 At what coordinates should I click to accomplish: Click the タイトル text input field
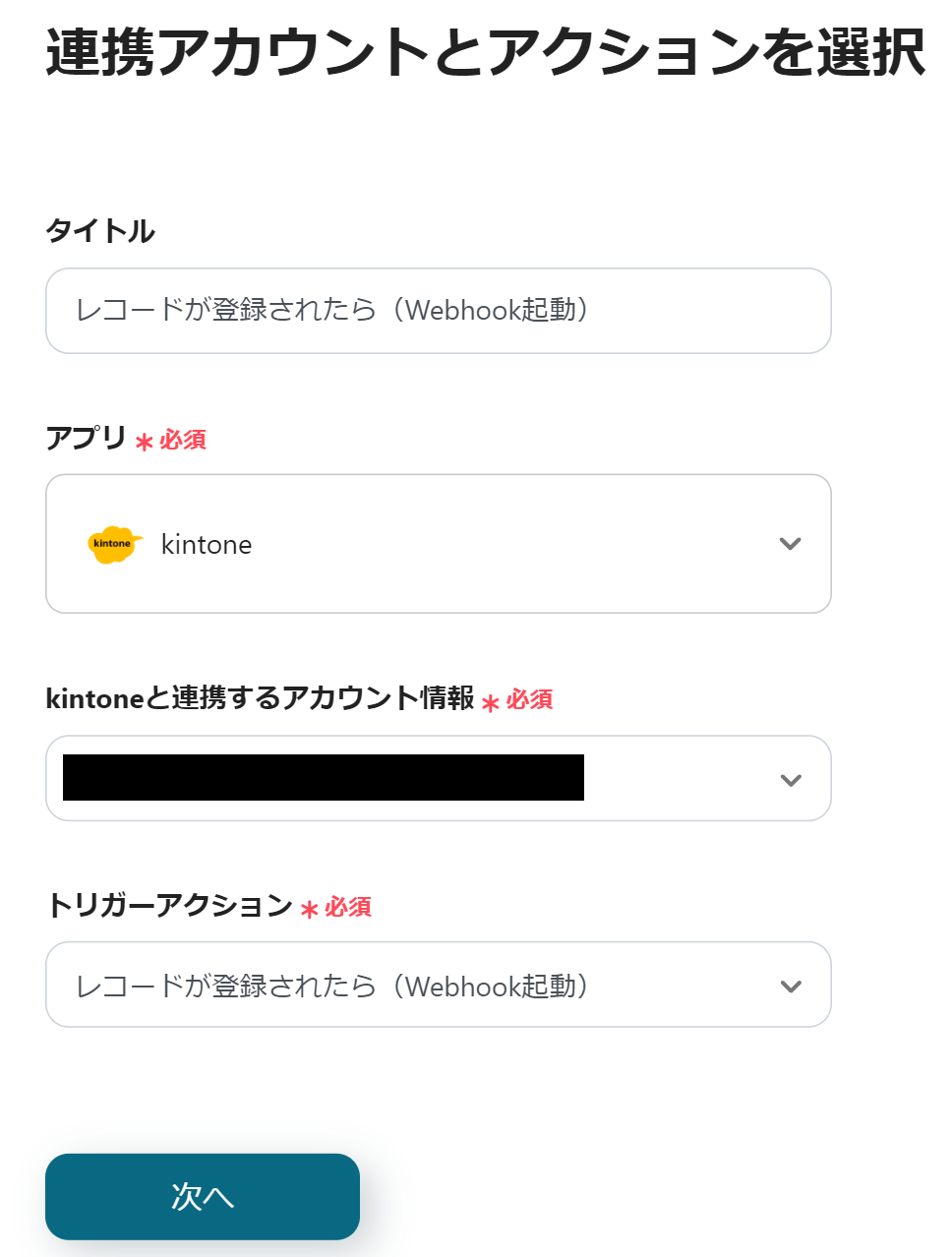pyautogui.click(x=438, y=311)
